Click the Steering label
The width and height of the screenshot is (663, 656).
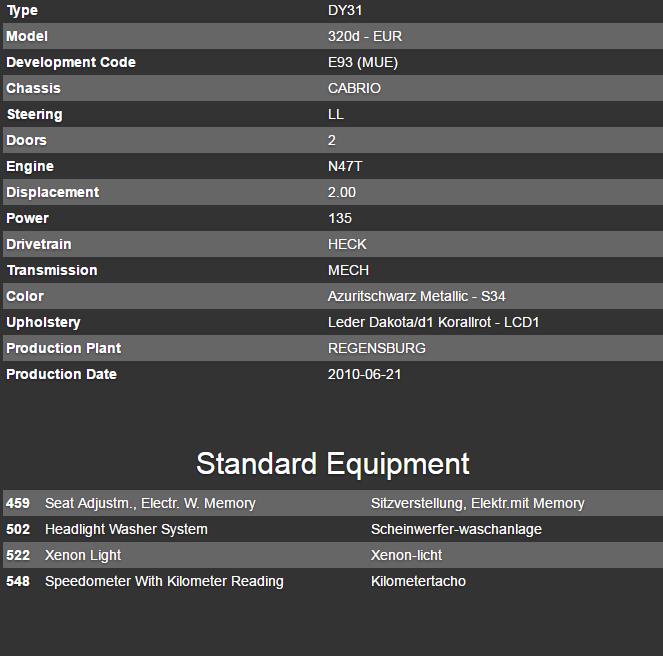(34, 115)
